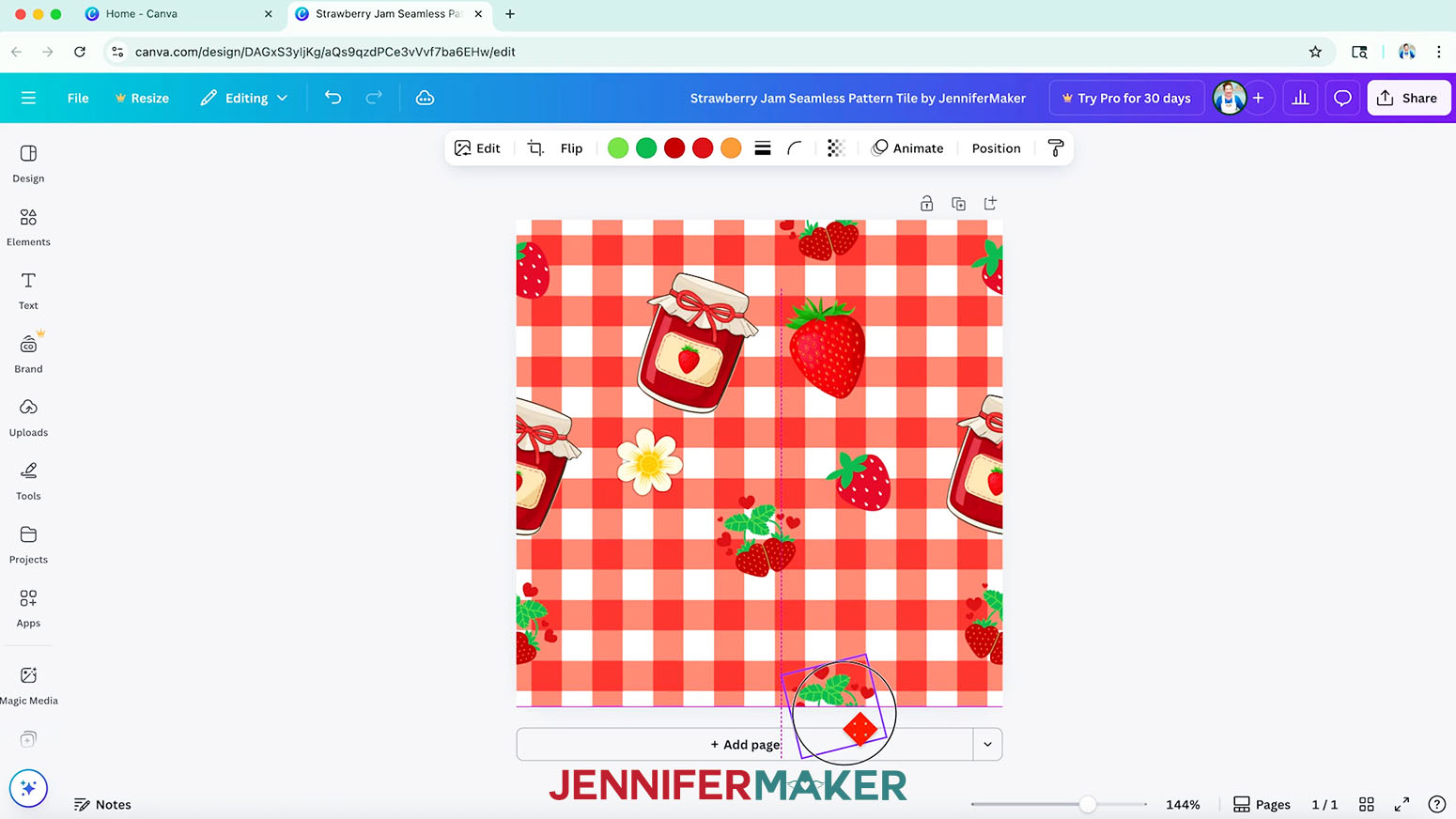Screen dimensions: 1456x819
Task: Click the 144% zoom value
Action: [x=1183, y=805]
